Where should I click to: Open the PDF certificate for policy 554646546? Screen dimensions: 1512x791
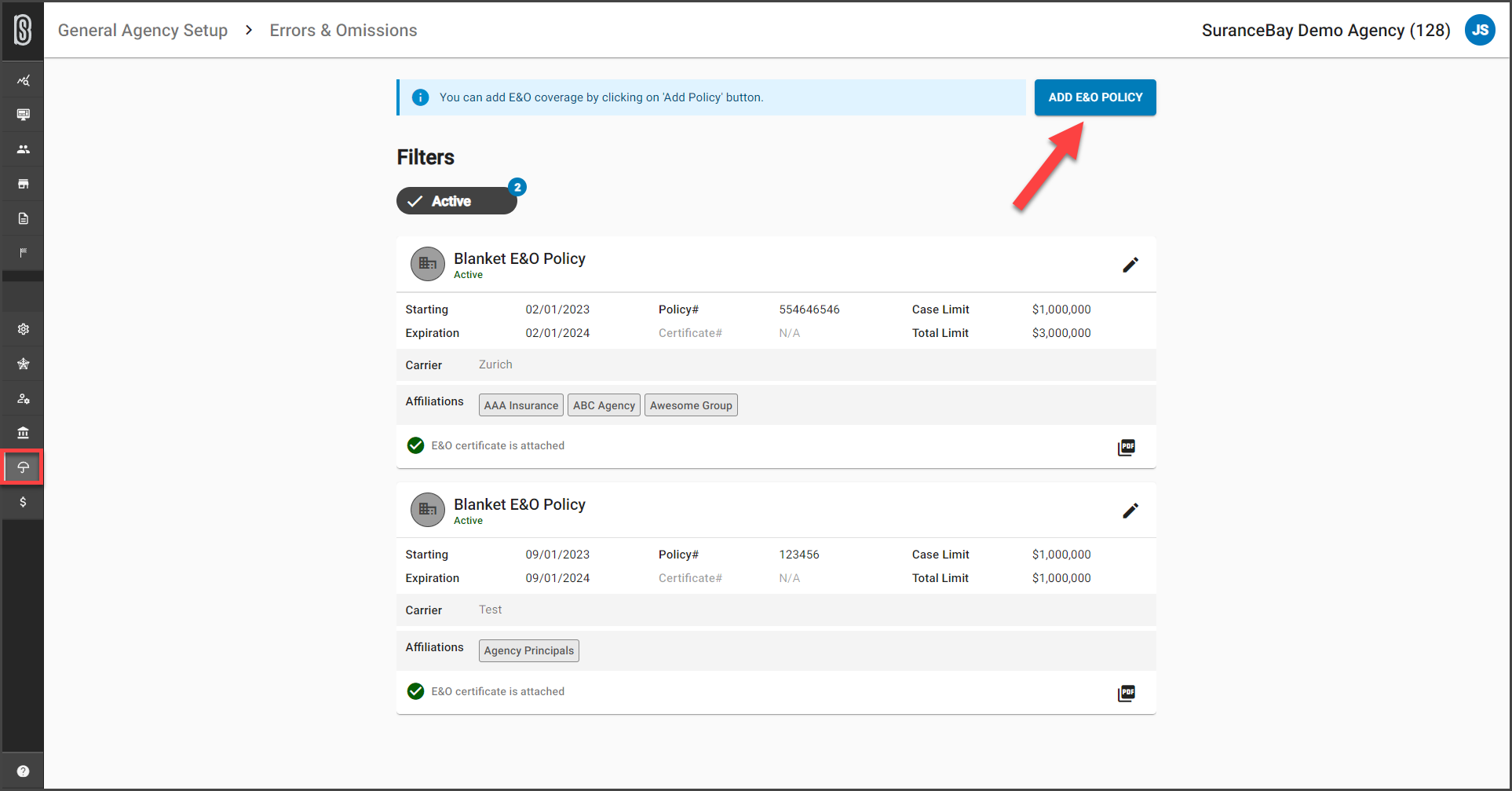tap(1127, 447)
